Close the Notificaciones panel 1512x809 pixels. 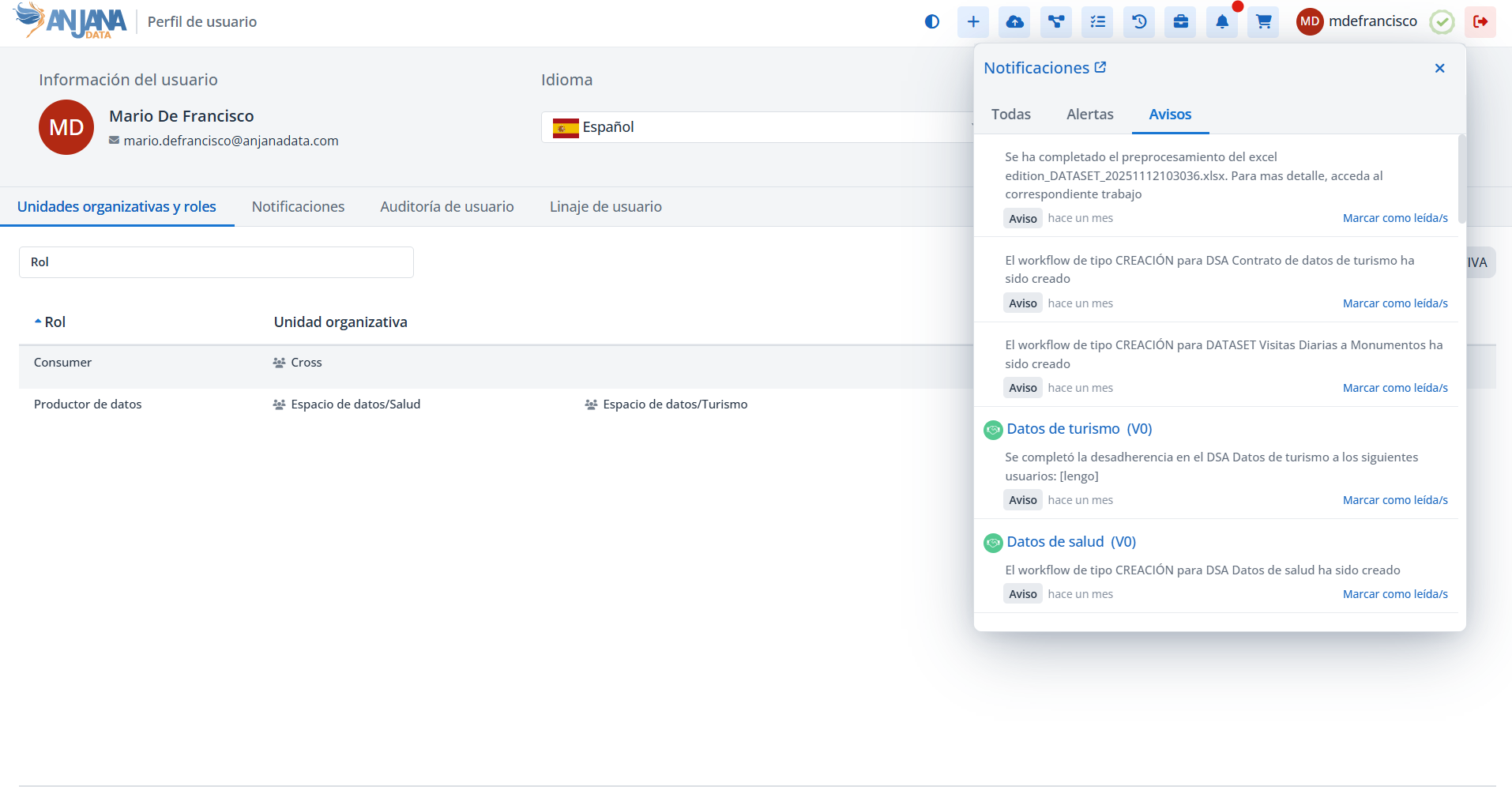(1439, 69)
